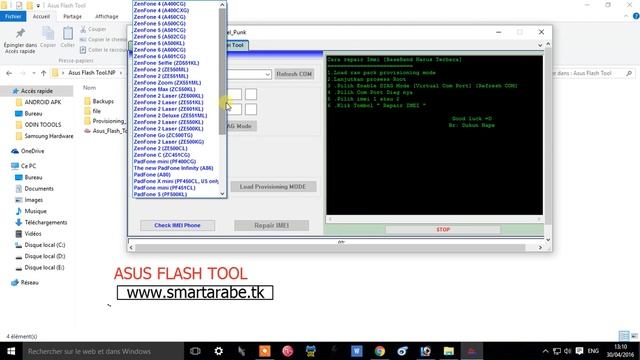640x360 pixels.
Task: Click model list scroll-down arrow
Action: coord(222,194)
